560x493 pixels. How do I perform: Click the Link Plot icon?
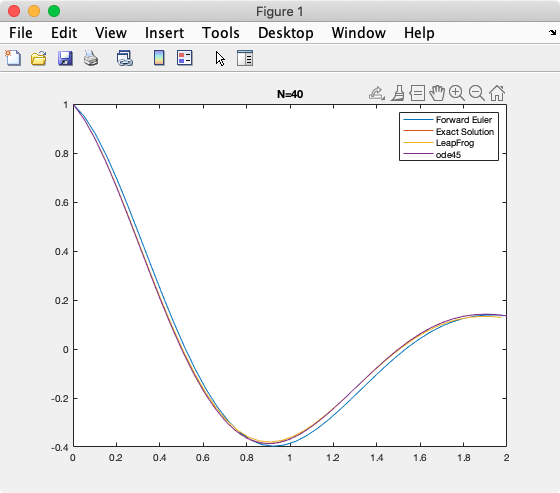[125, 58]
